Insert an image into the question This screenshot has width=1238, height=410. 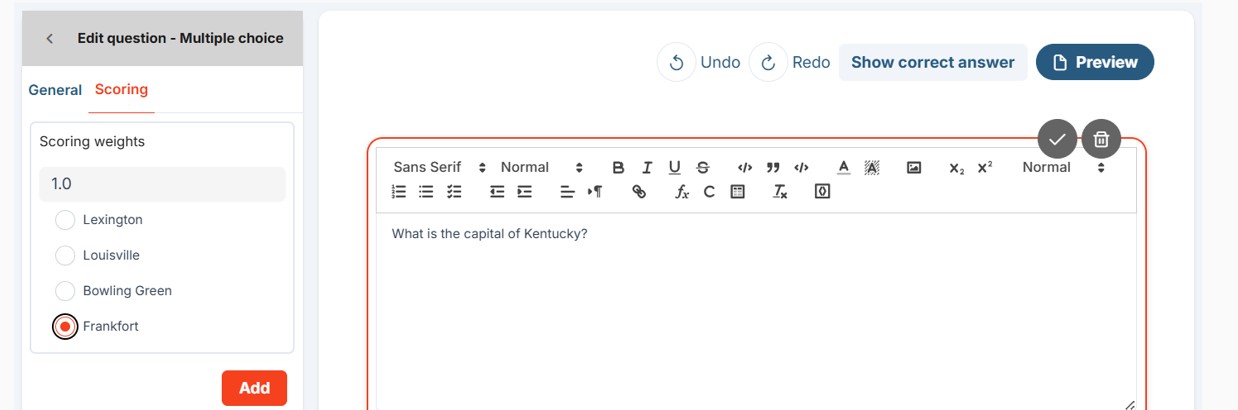(914, 167)
